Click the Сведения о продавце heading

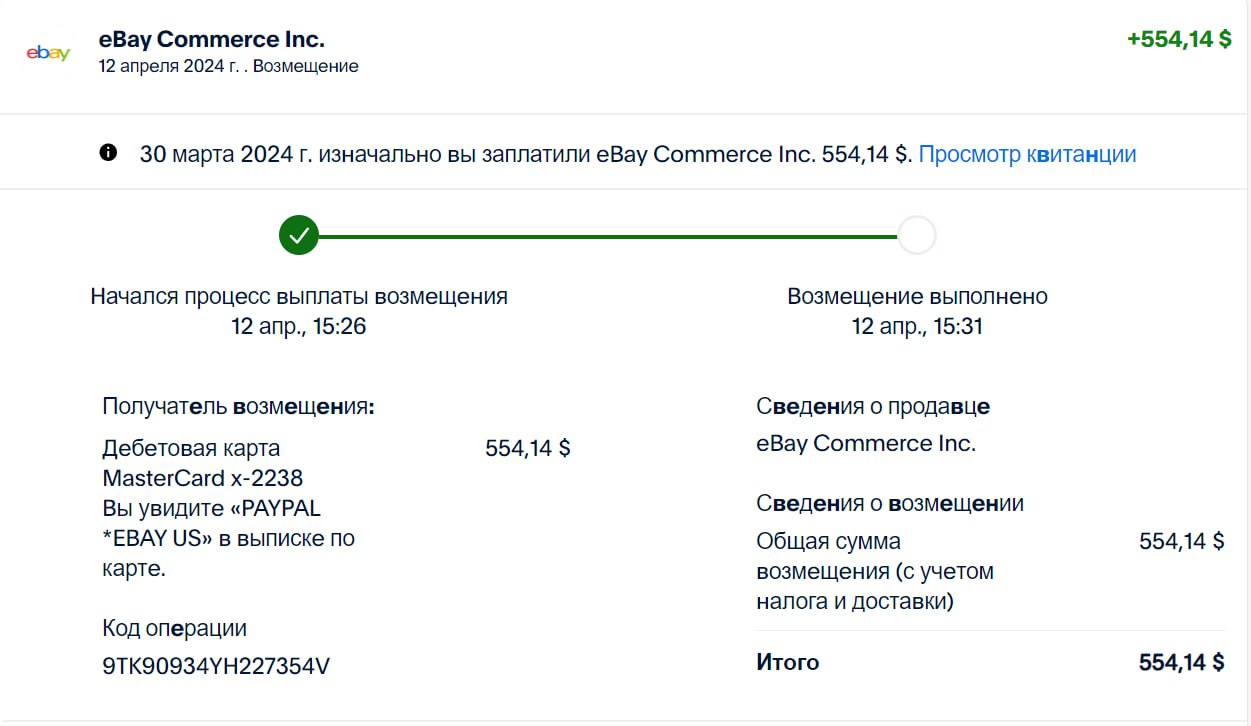[x=873, y=407]
